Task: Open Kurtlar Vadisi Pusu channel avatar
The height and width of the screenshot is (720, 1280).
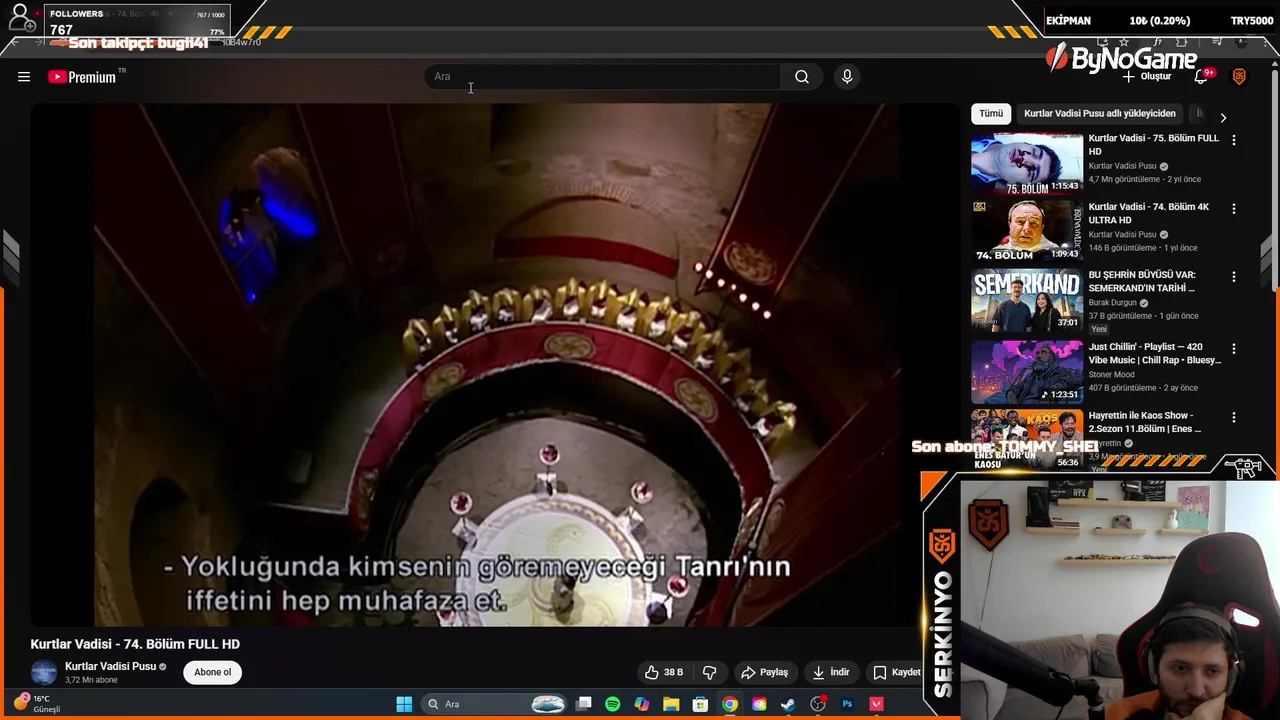Action: (x=44, y=672)
